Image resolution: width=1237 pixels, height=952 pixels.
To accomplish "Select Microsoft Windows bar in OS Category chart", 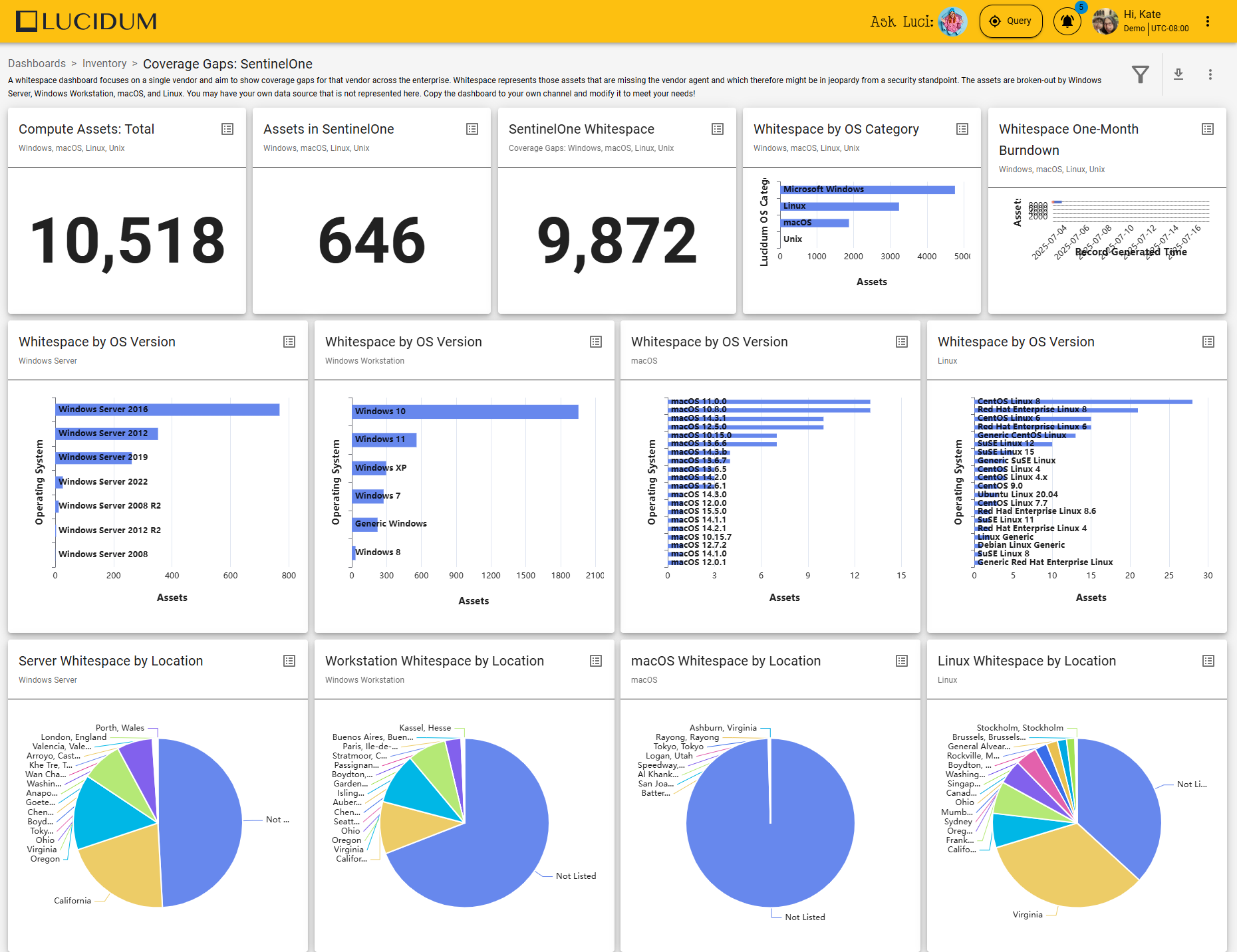I will [x=868, y=189].
